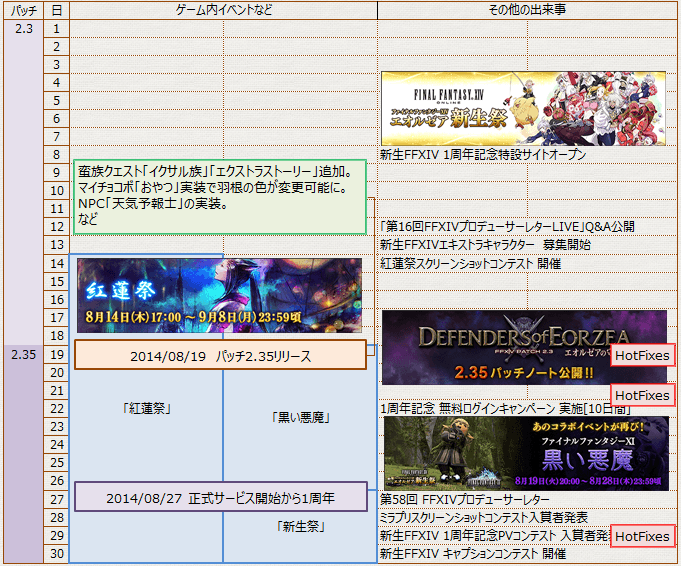
Task: Click 新生FFXIV キャプションコンテスト 開催 entry
Action: 473,554
